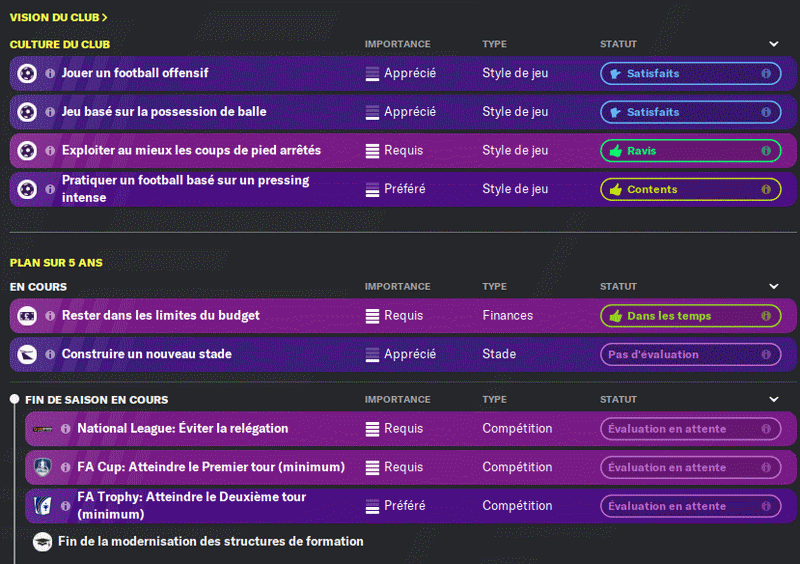Click the budget icon for Rester dans les limites

[27, 316]
